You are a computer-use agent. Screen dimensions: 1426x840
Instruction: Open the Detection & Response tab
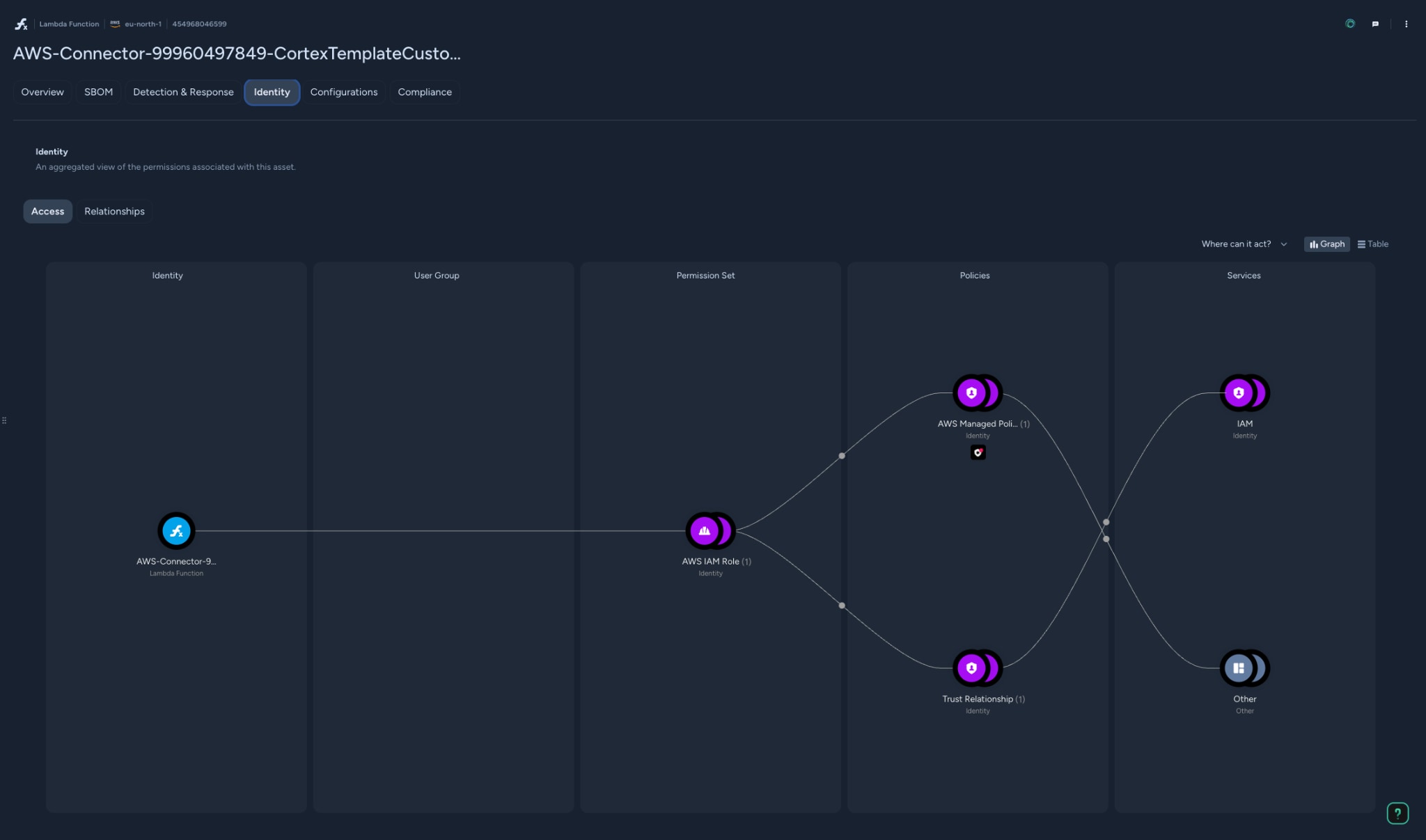point(182,92)
